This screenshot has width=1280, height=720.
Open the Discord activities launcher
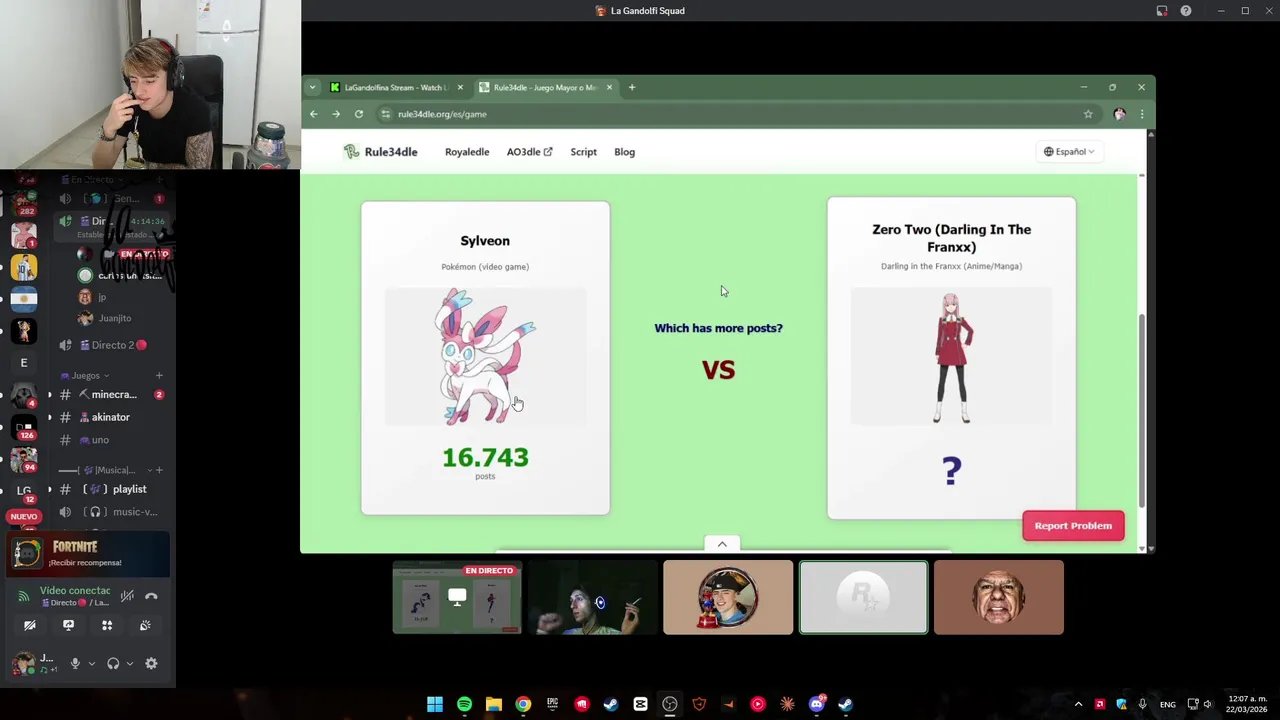107,626
